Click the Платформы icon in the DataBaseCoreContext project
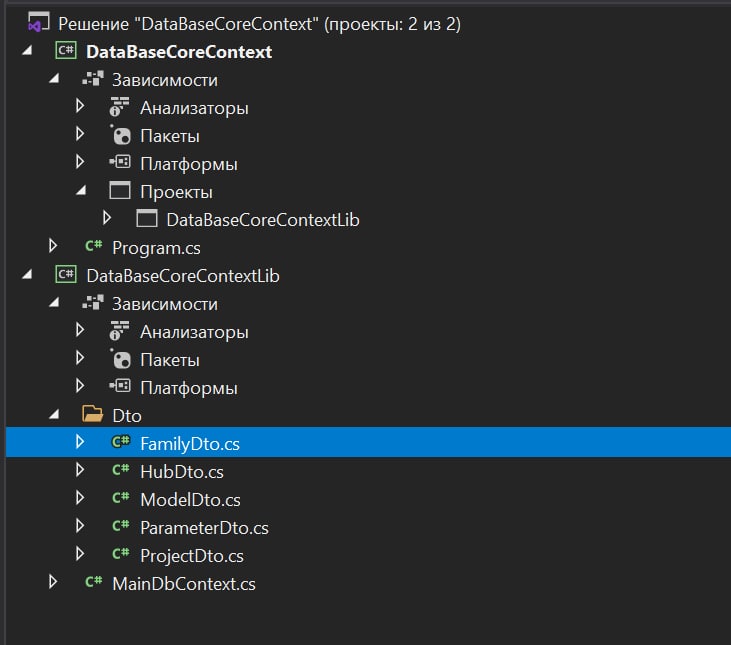 pos(120,162)
